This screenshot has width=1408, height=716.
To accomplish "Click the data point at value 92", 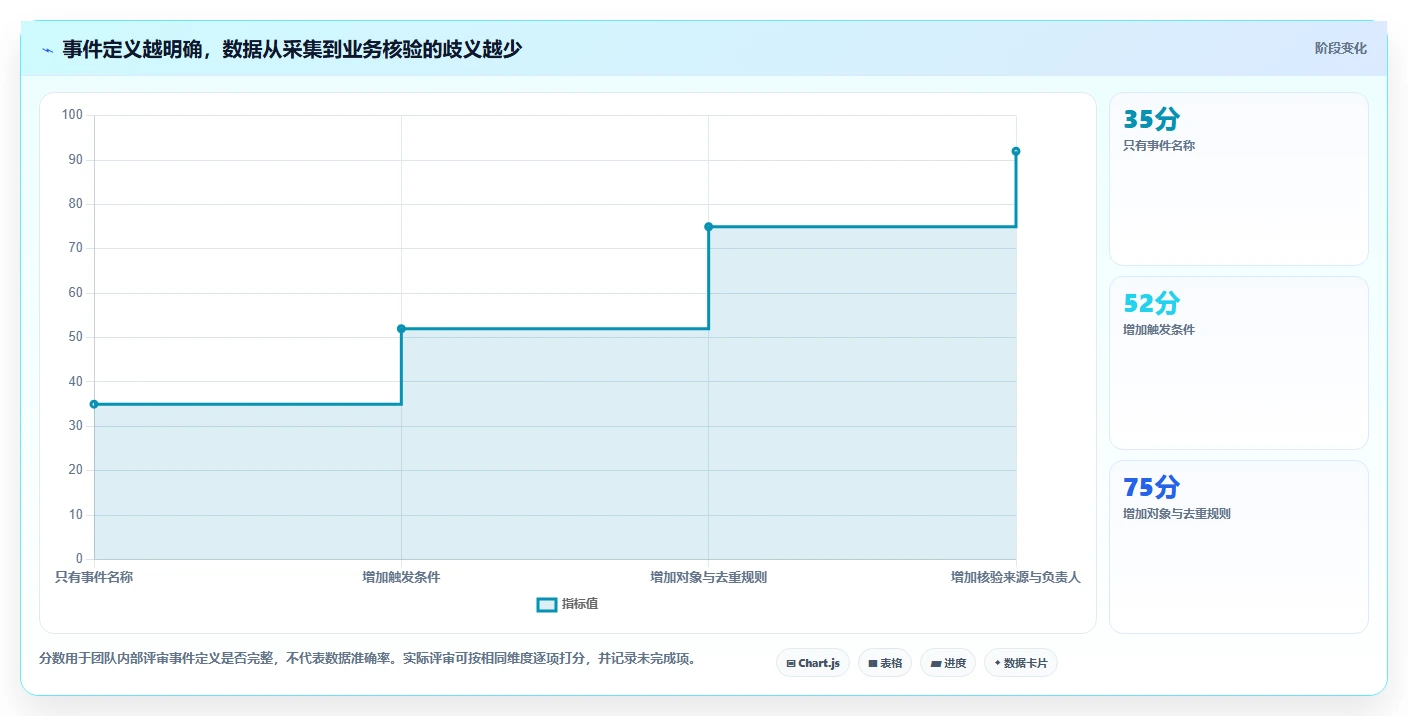I will 1016,151.
